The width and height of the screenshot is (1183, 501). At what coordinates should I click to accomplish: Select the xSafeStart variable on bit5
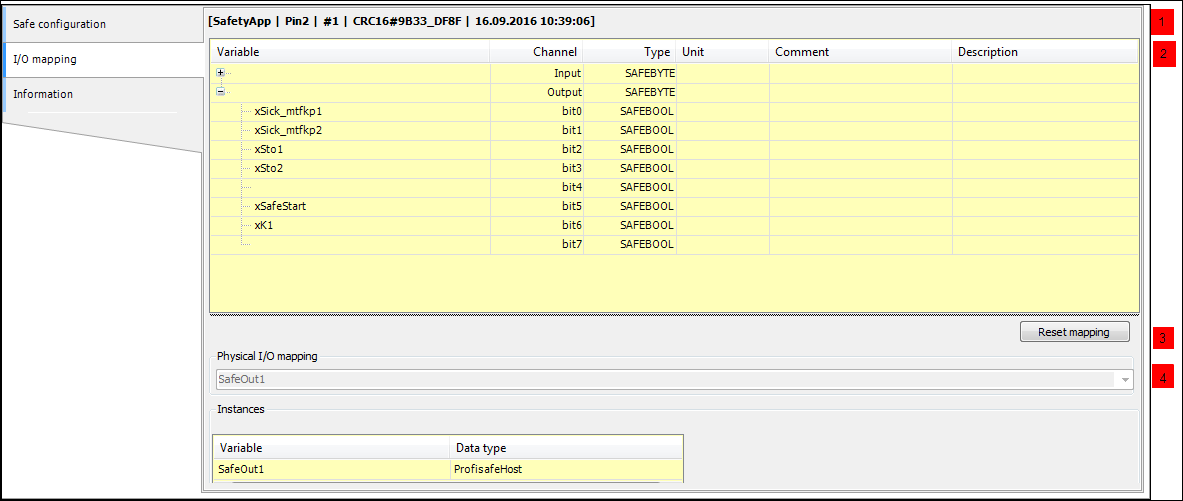point(280,206)
